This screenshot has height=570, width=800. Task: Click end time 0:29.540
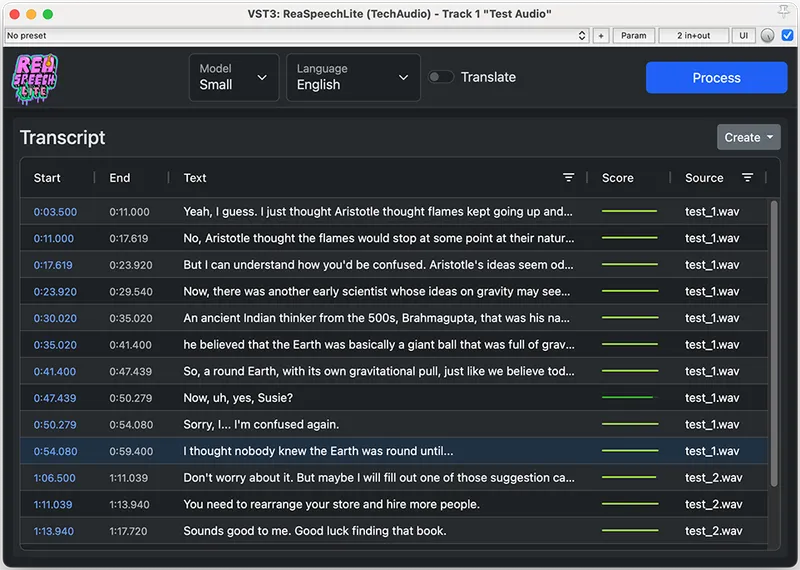[131, 291]
